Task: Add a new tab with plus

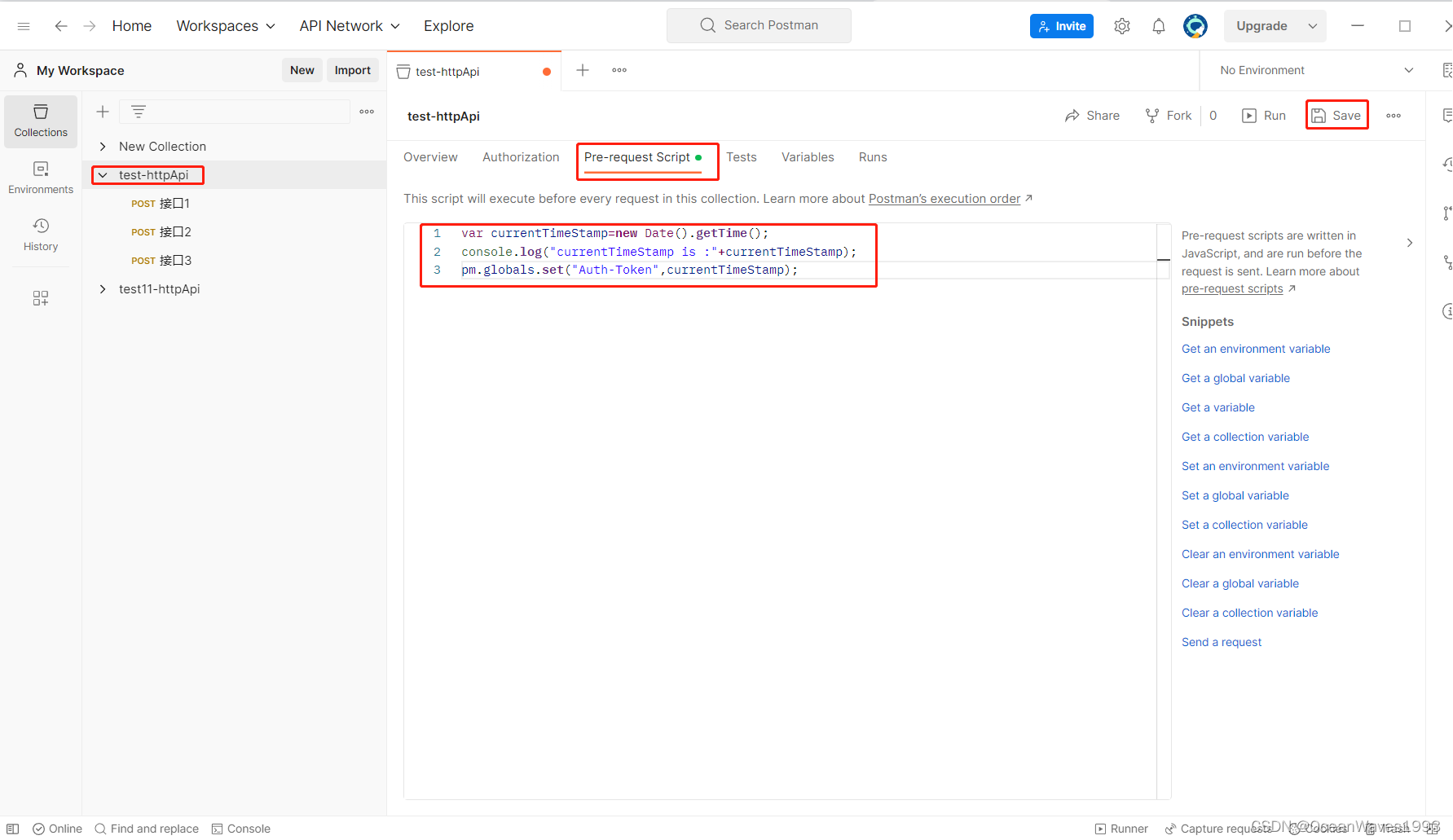Action: tap(583, 70)
